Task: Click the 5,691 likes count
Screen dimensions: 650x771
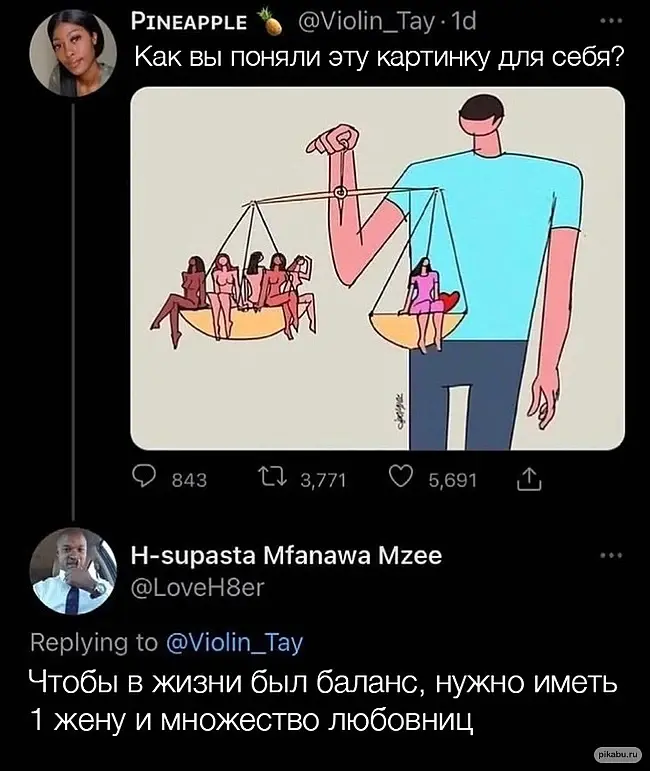Action: (453, 479)
